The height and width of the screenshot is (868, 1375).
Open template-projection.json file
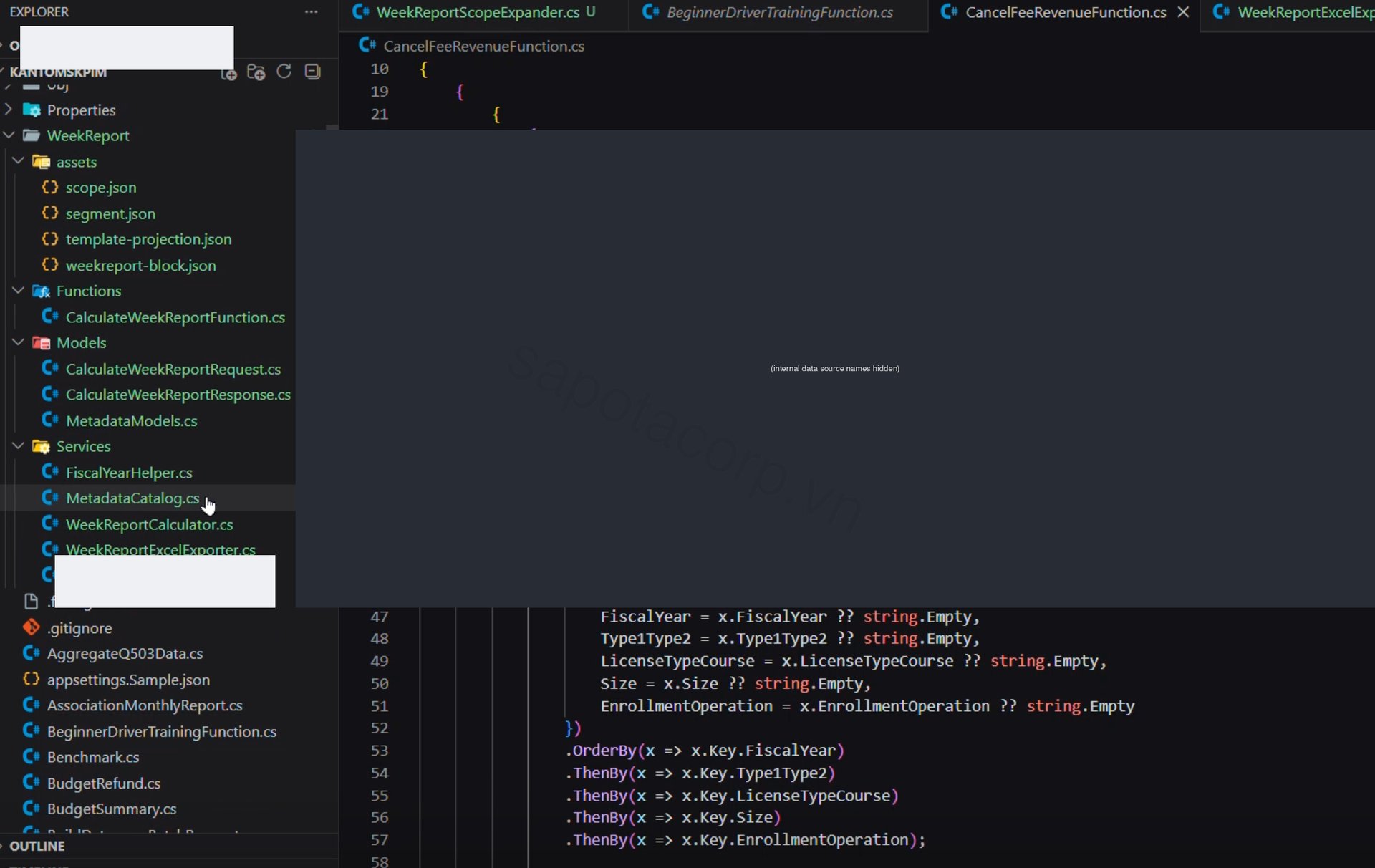tap(148, 239)
